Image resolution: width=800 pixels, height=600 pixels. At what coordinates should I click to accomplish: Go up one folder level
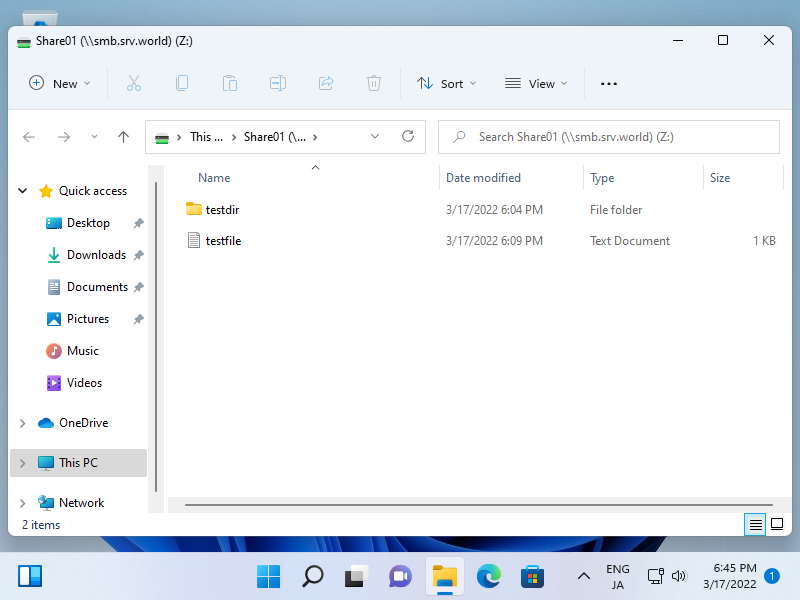124,137
